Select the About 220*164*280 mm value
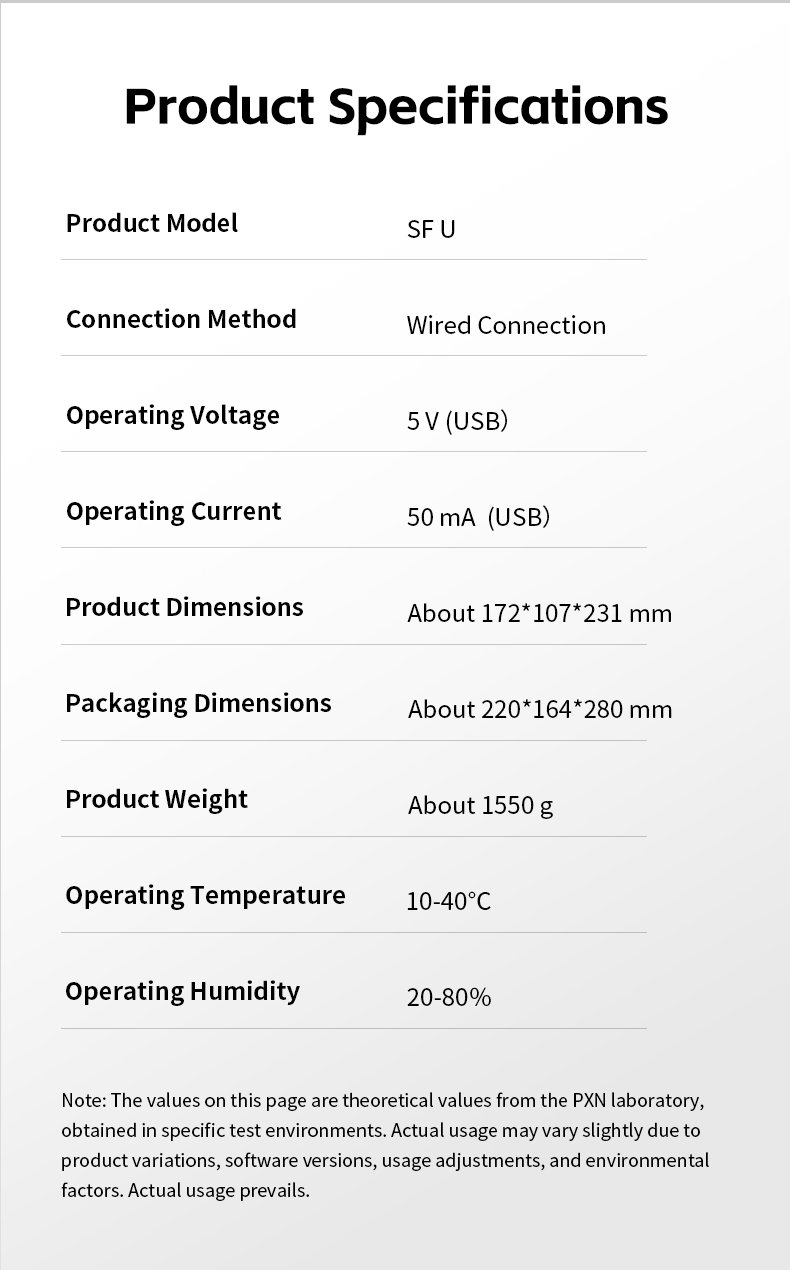The image size is (790, 1270). (540, 709)
